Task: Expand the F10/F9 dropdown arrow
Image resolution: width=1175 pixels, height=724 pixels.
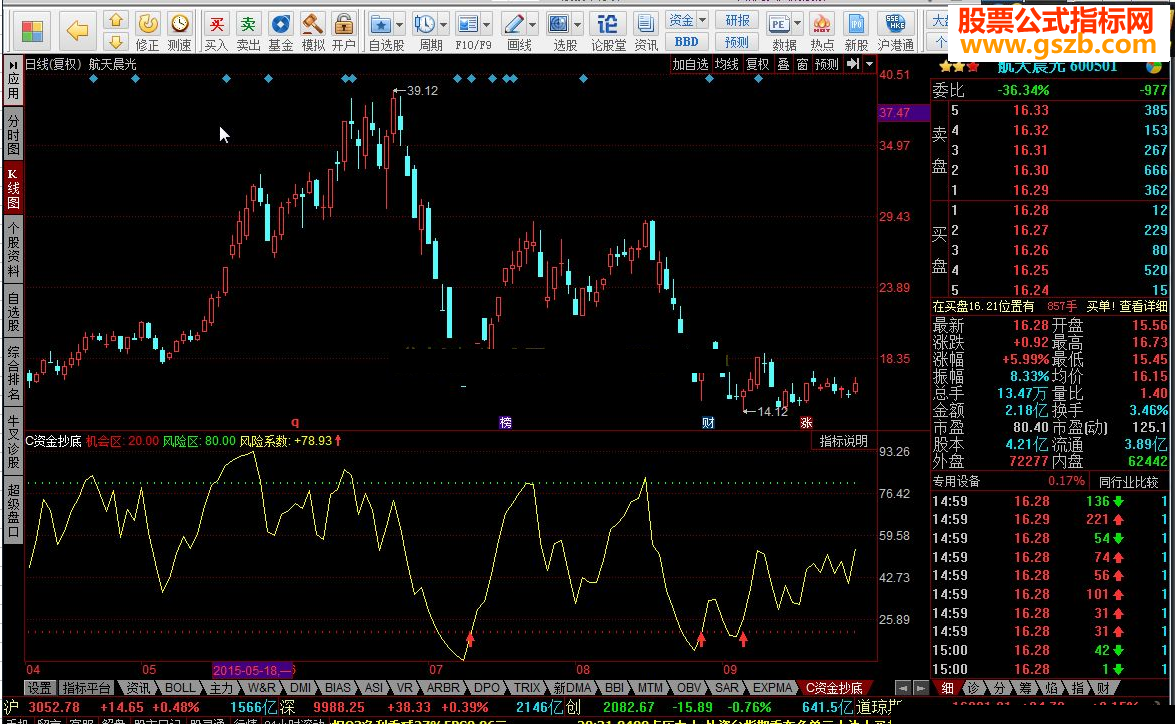Action: coord(487,25)
